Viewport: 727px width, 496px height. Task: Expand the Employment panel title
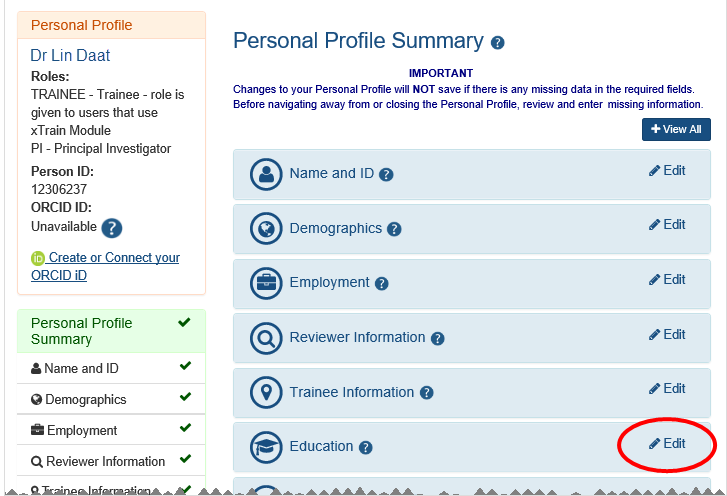[330, 282]
